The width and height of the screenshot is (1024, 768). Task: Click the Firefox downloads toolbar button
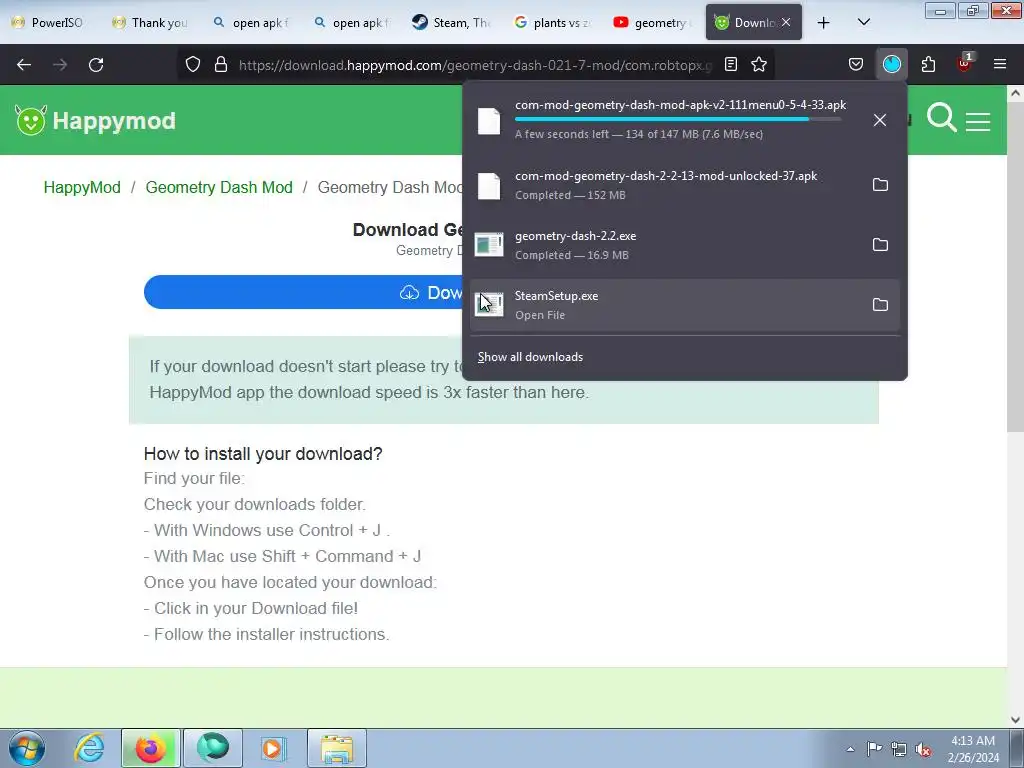[891, 65]
